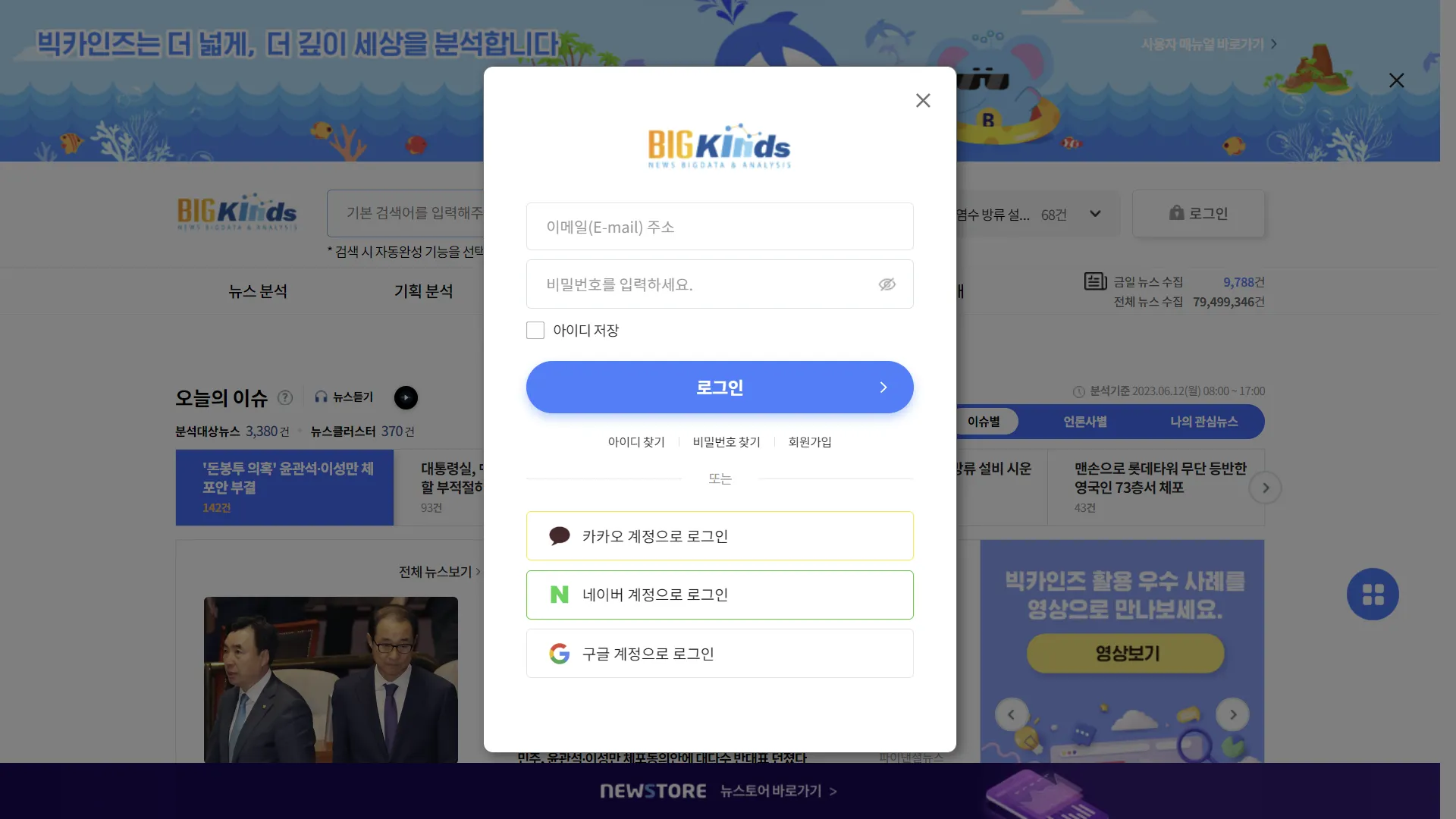Open the floating grid quick menu icon
This screenshot has height=819, width=1456.
[x=1373, y=595]
